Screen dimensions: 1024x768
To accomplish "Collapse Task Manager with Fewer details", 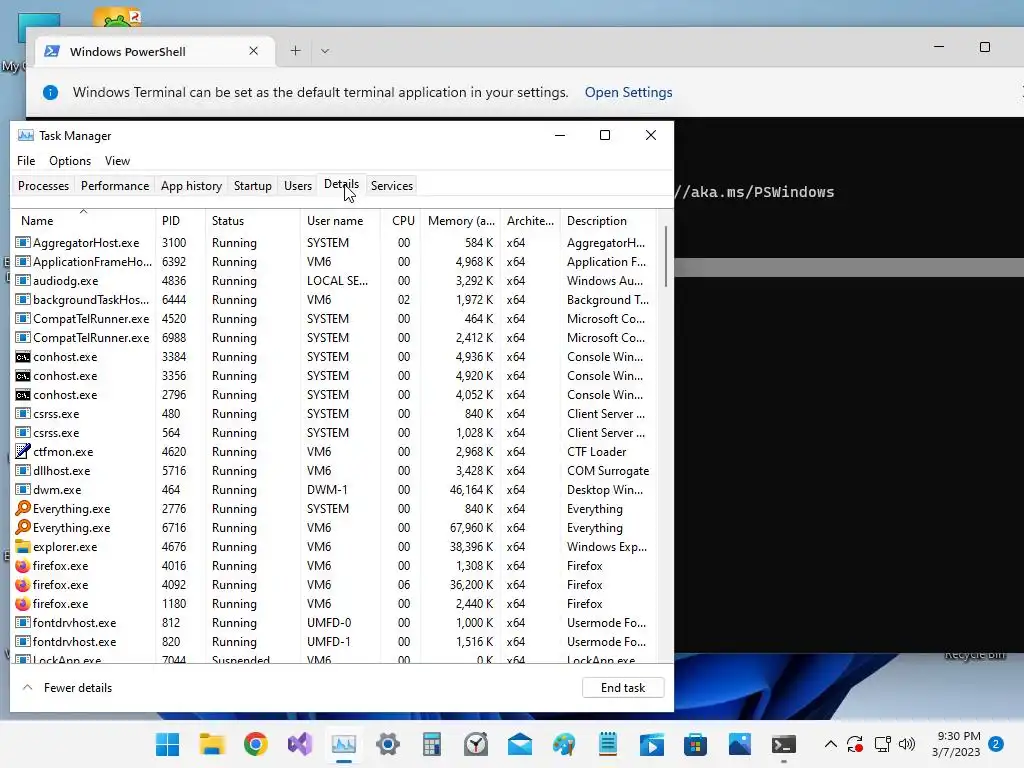I will coord(67,688).
